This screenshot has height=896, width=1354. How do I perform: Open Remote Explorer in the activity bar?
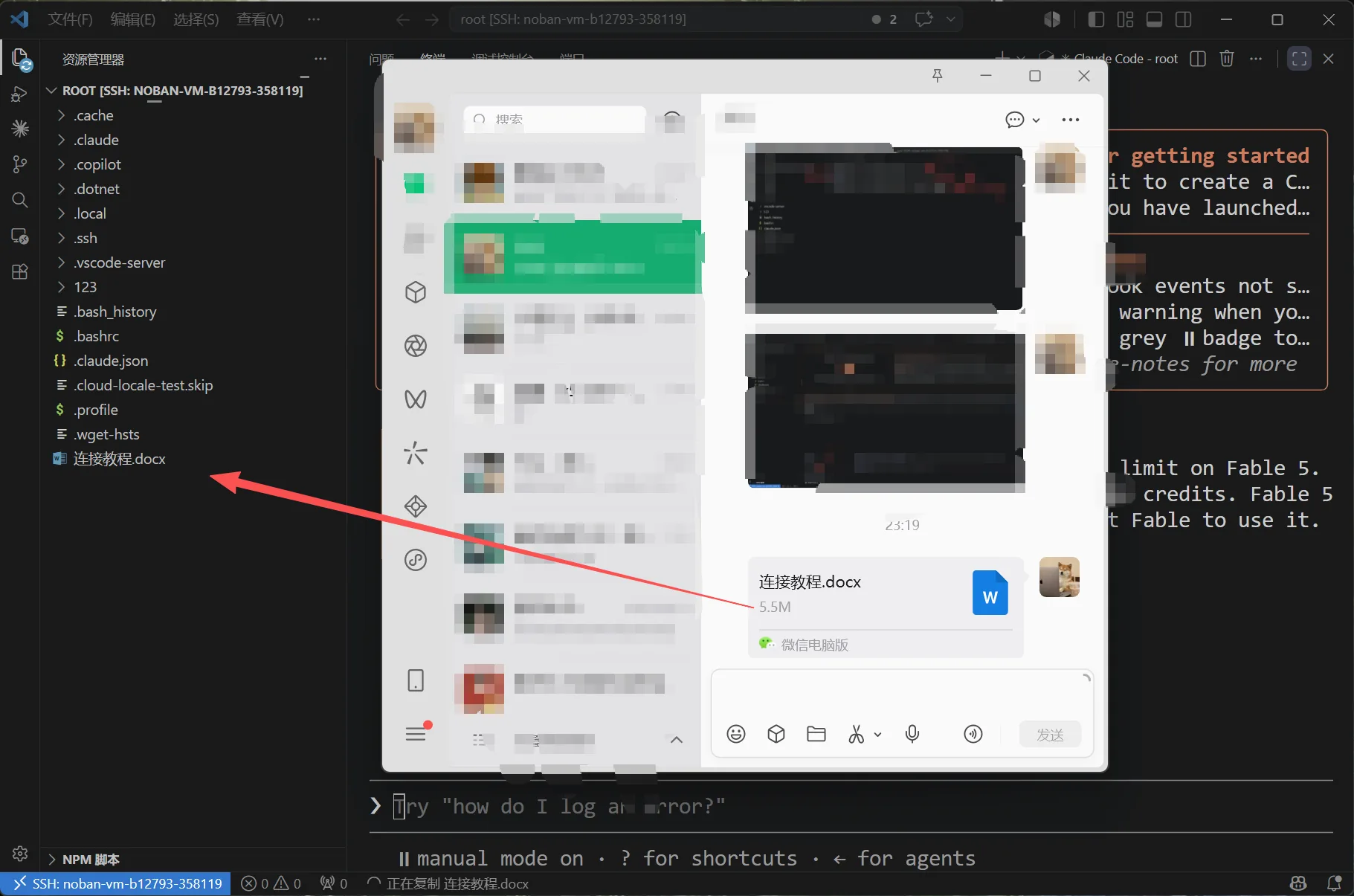coord(20,236)
